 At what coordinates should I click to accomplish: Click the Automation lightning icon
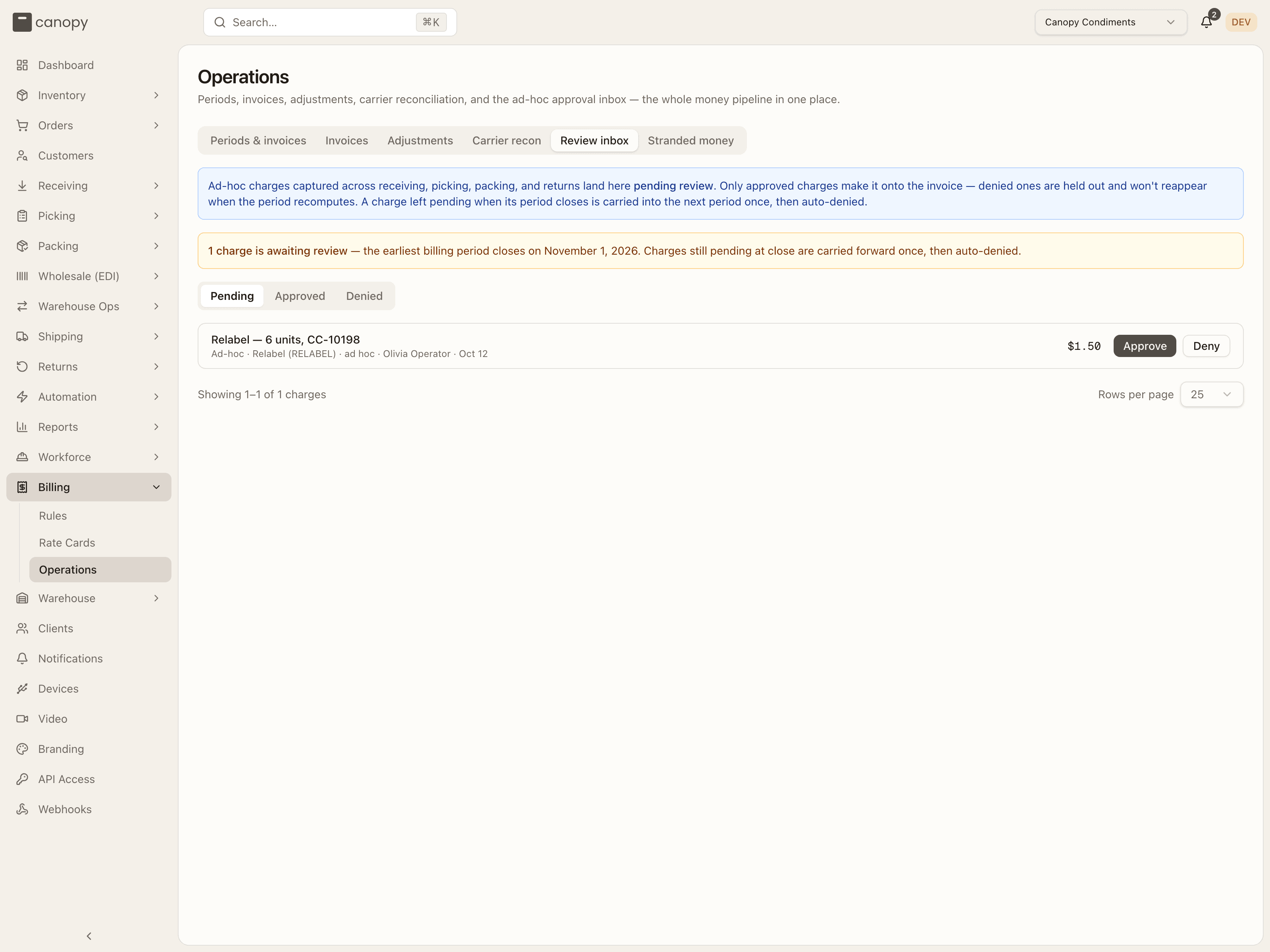point(22,397)
